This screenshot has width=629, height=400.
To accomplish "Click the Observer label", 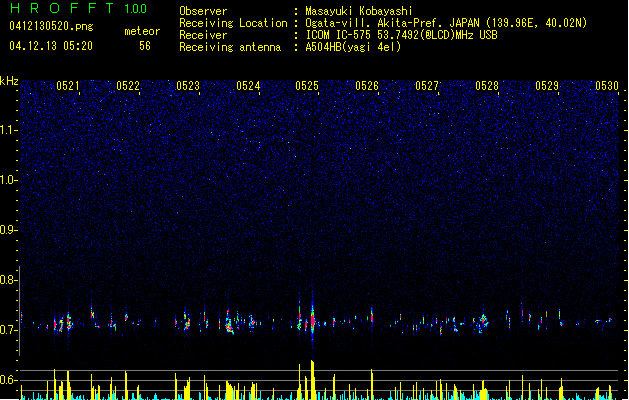I will click(x=203, y=11).
